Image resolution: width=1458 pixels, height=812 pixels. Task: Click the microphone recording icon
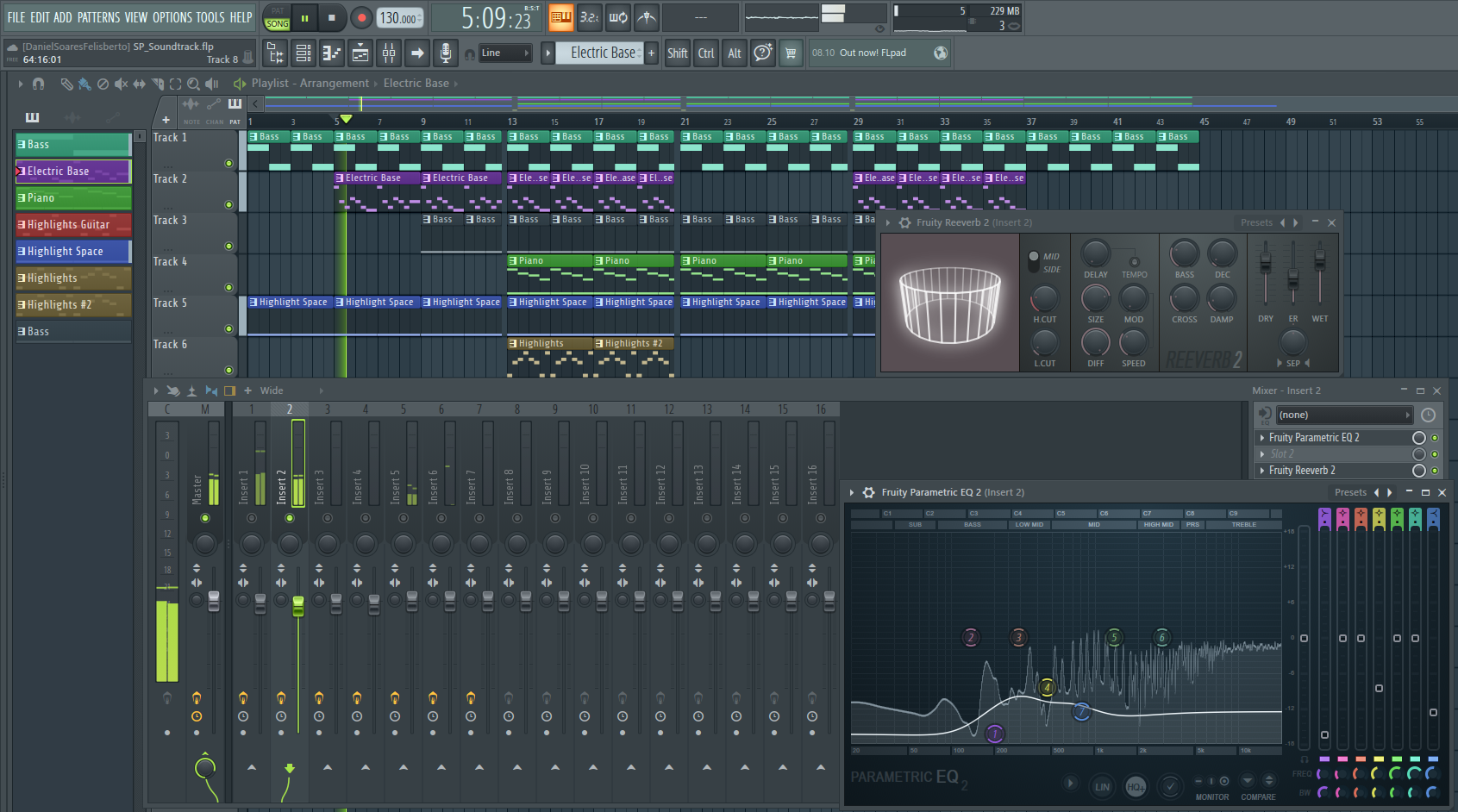click(445, 53)
